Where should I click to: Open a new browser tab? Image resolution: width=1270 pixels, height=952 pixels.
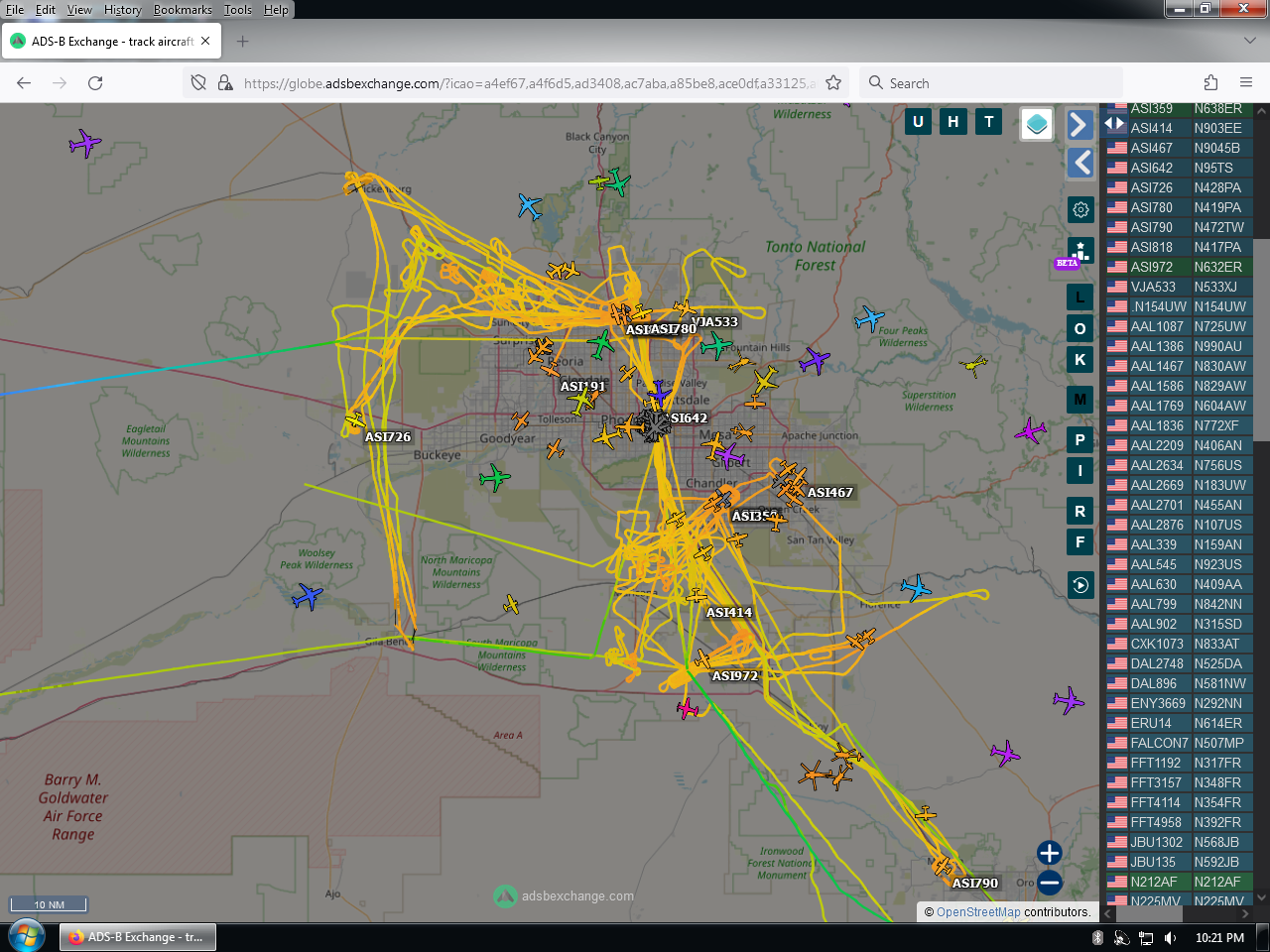[x=243, y=42]
